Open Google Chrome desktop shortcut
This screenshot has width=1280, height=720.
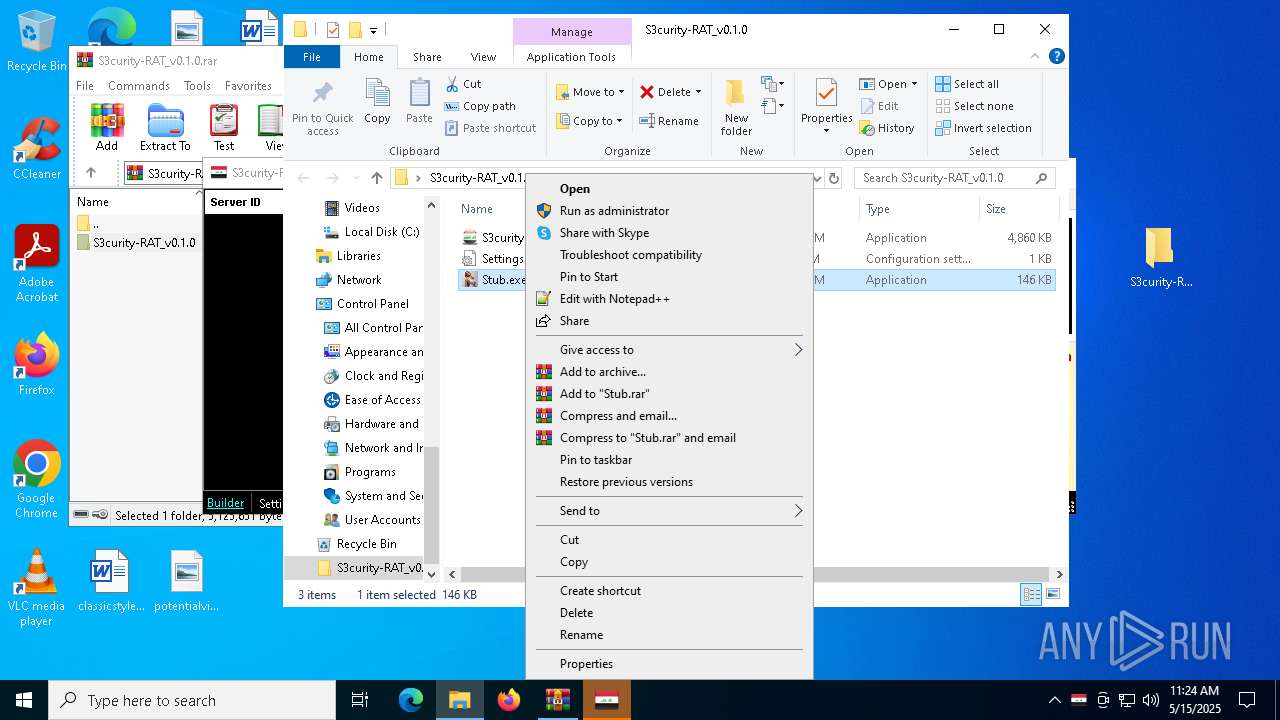37,480
